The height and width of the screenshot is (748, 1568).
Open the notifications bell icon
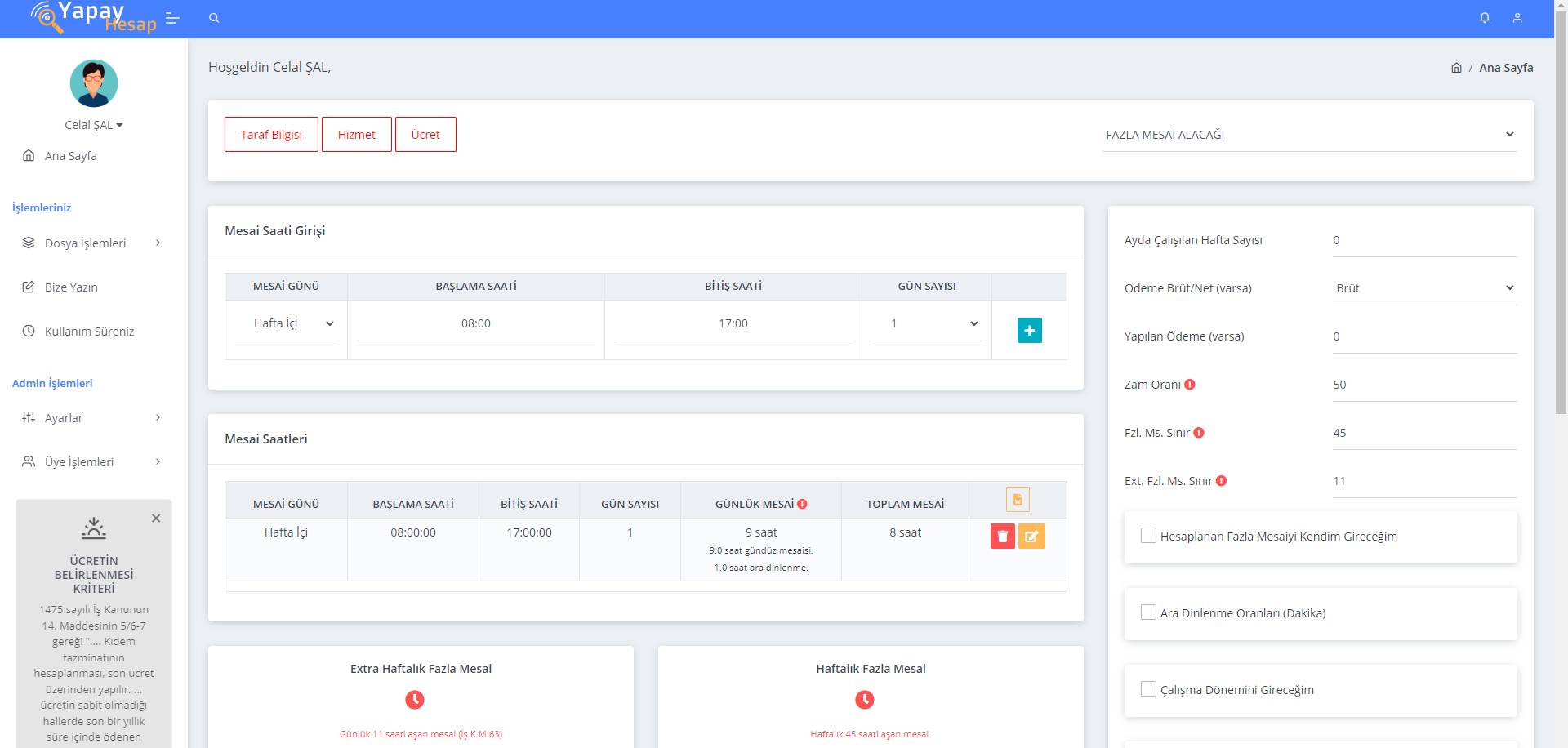pos(1485,18)
